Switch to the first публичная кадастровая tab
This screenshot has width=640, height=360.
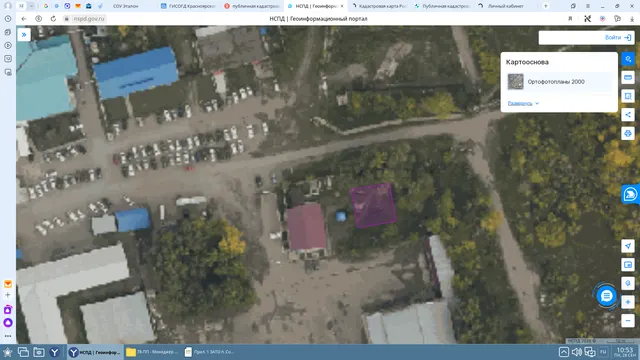click(x=252, y=6)
